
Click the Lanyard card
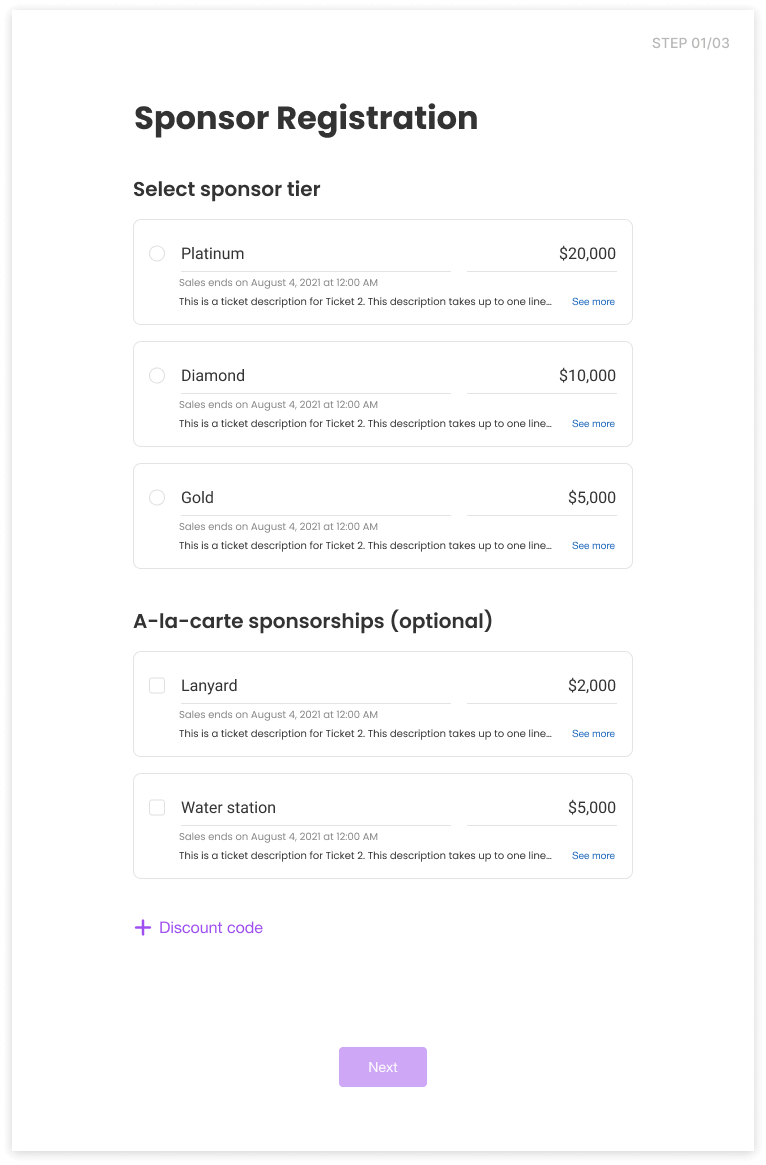tap(382, 703)
